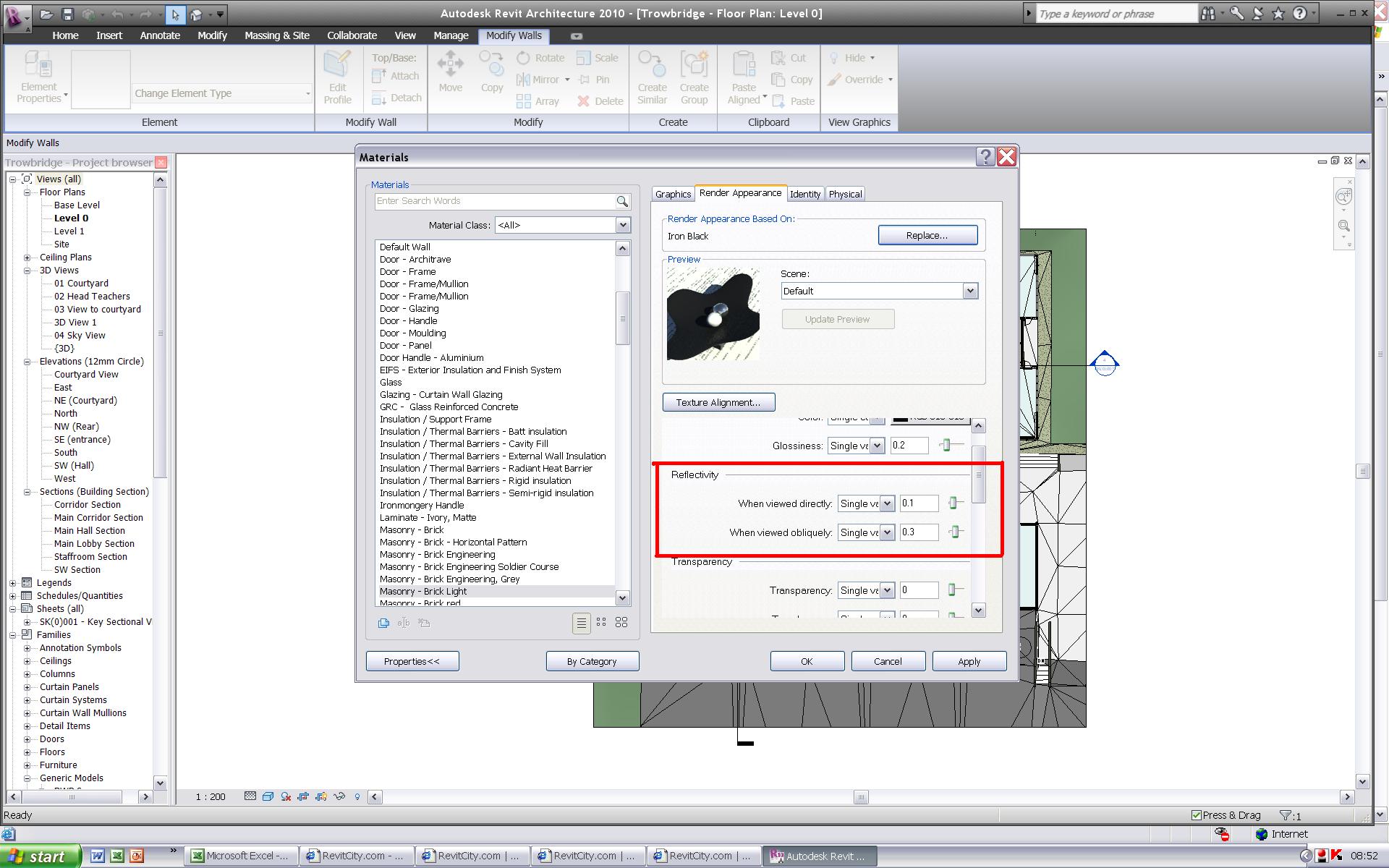Open the Material Class dropdown
This screenshot has height=868, width=1389.
coord(623,226)
